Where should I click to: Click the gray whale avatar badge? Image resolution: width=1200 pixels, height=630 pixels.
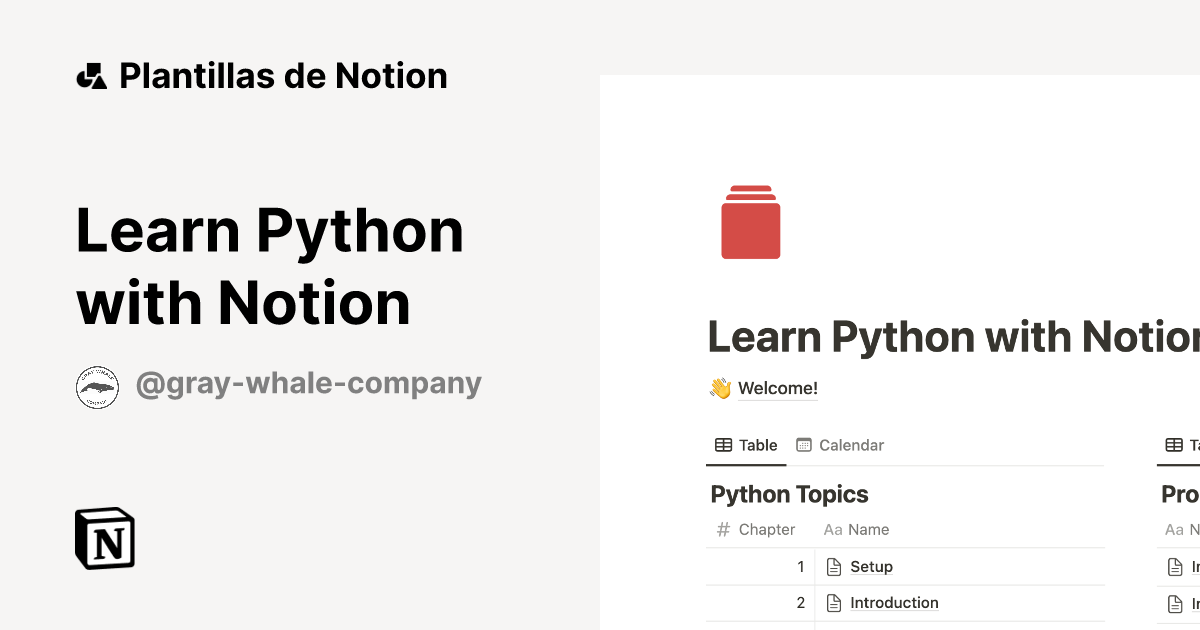pyautogui.click(x=97, y=385)
